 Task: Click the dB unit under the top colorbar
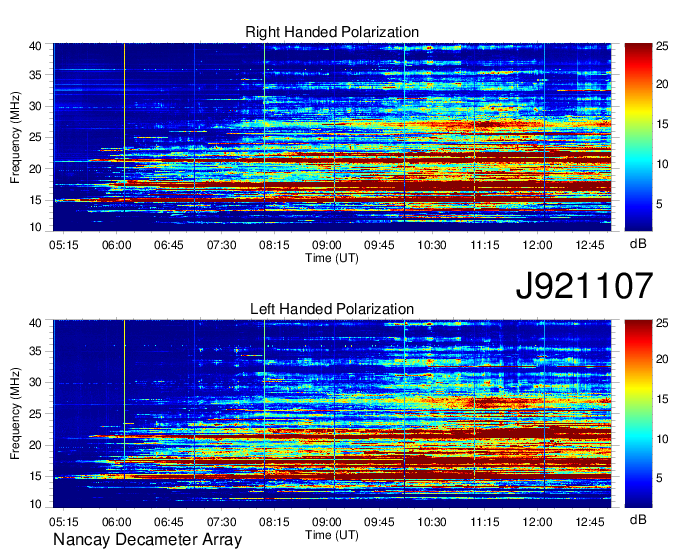click(638, 244)
